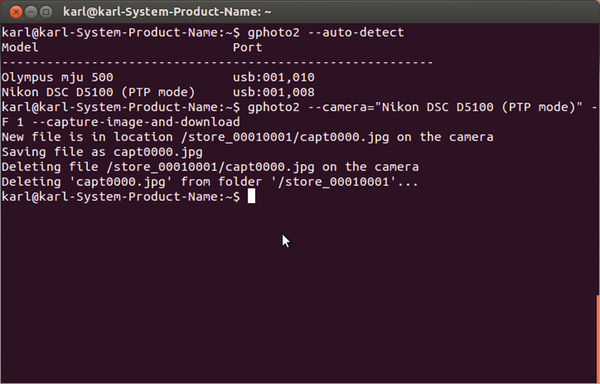Click '--capture-image-and-download' option text
Screen dimensions: 600x384
pyautogui.click(x=135, y=122)
